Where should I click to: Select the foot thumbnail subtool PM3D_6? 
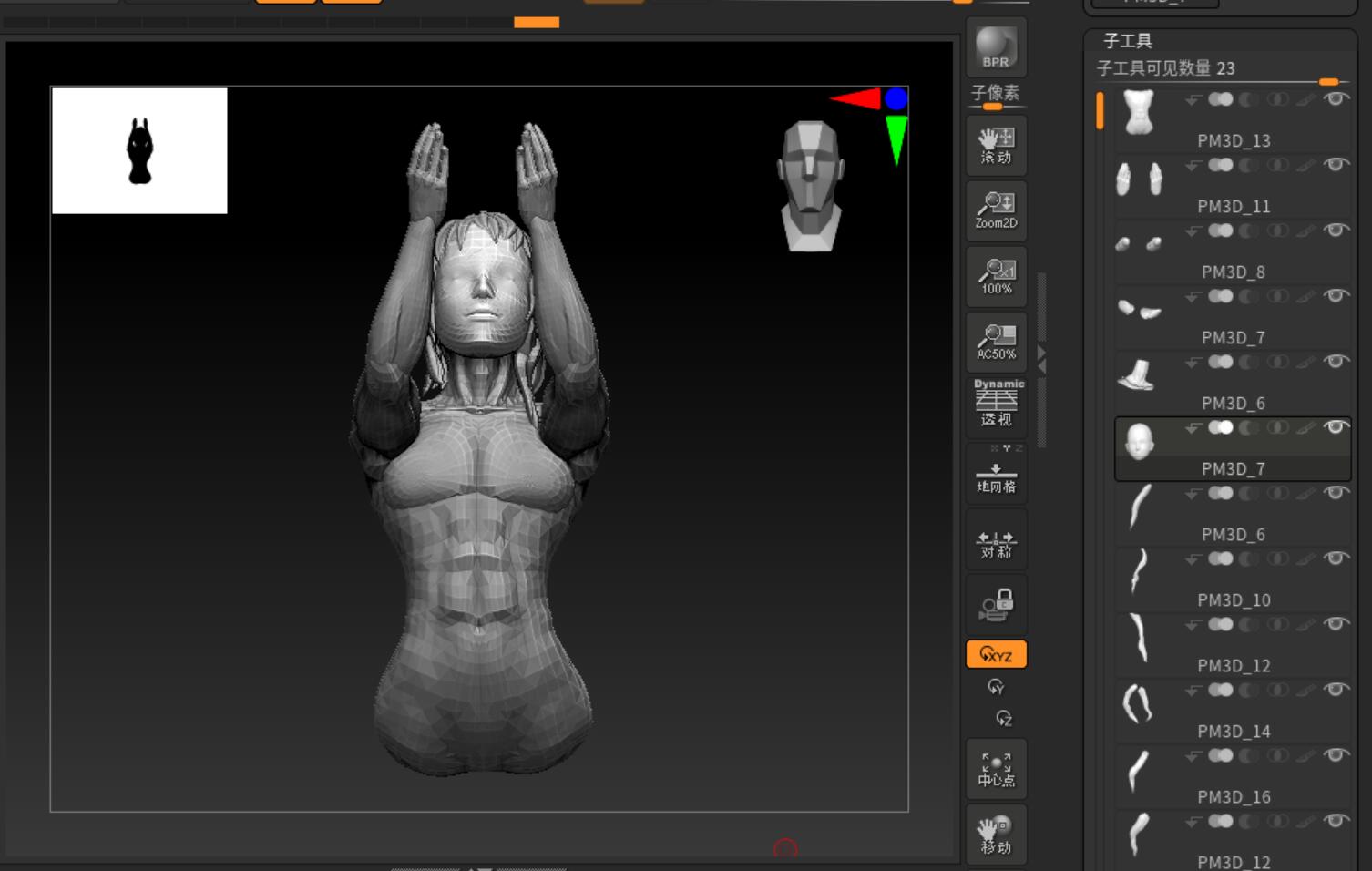pos(1137,374)
